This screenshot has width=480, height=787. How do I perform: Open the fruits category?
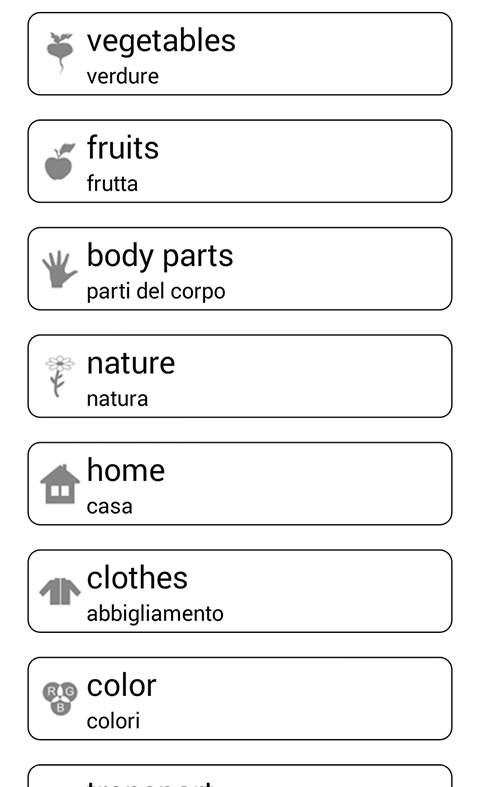[240, 161]
